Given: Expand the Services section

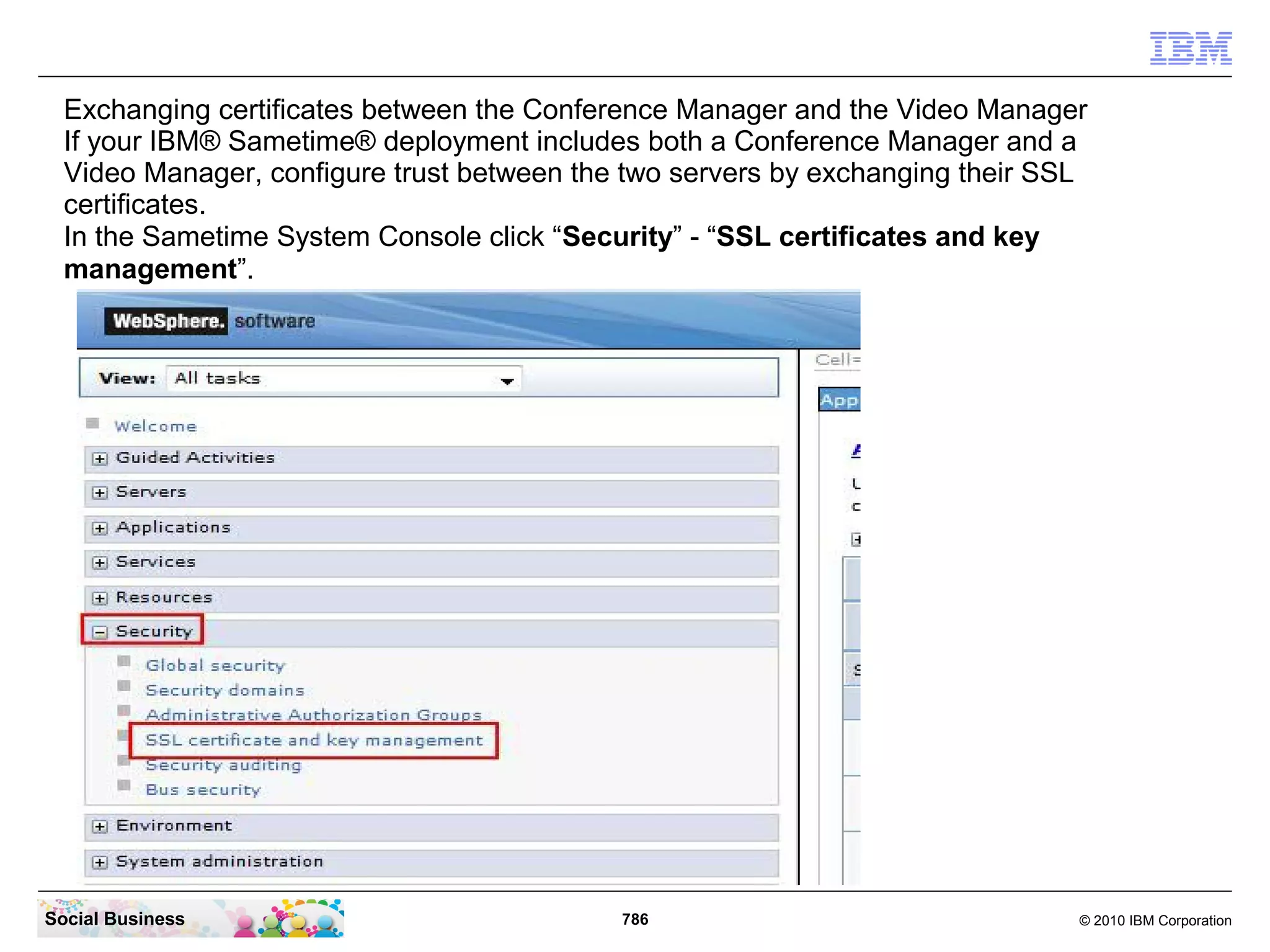Looking at the screenshot, I should pos(99,563).
